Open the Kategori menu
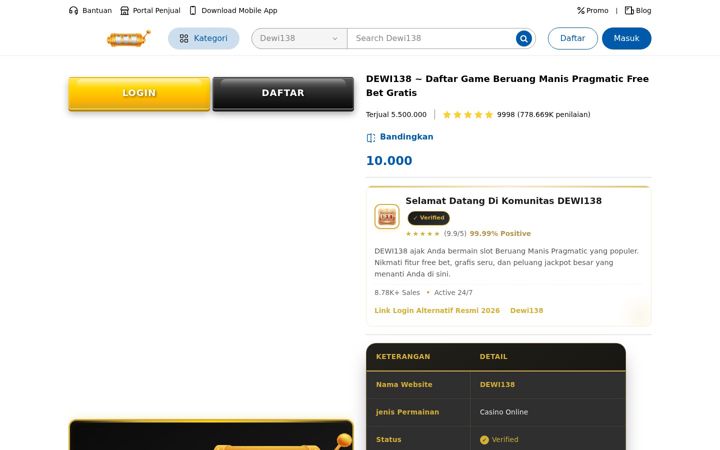This screenshot has width=720, height=450. coord(203,39)
